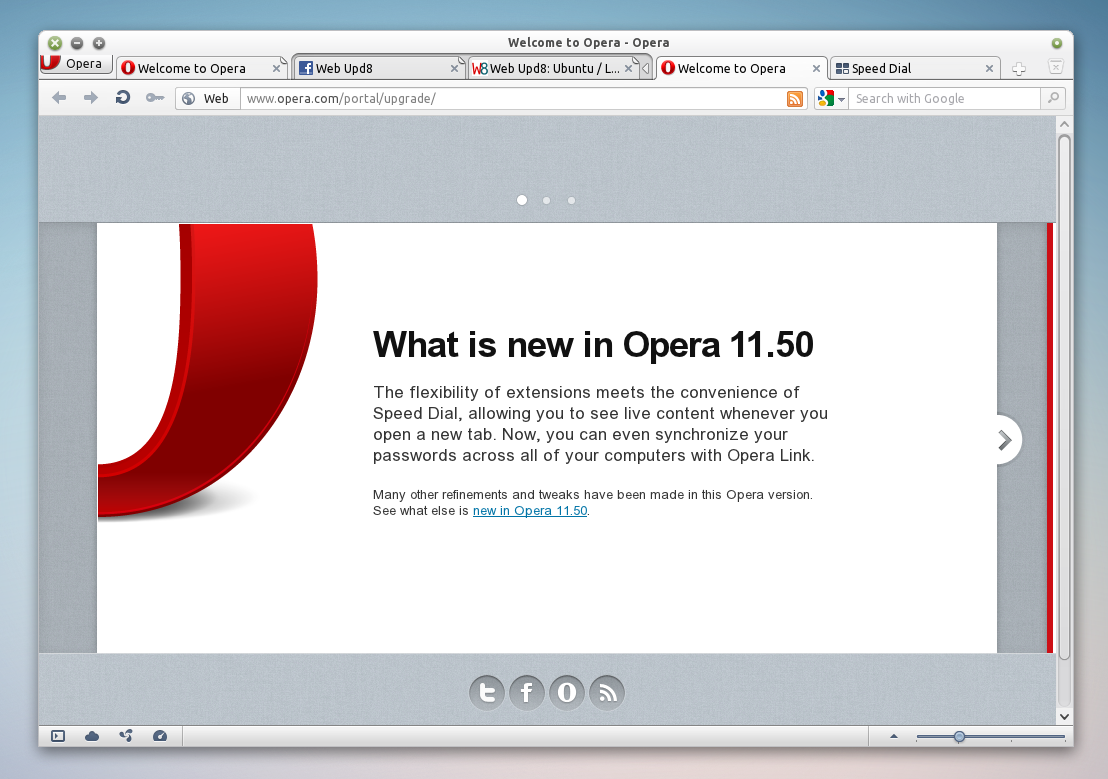Screen dimensions: 1108x779
Task: Close the Web Upd8 Facebook tab
Action: click(x=454, y=69)
